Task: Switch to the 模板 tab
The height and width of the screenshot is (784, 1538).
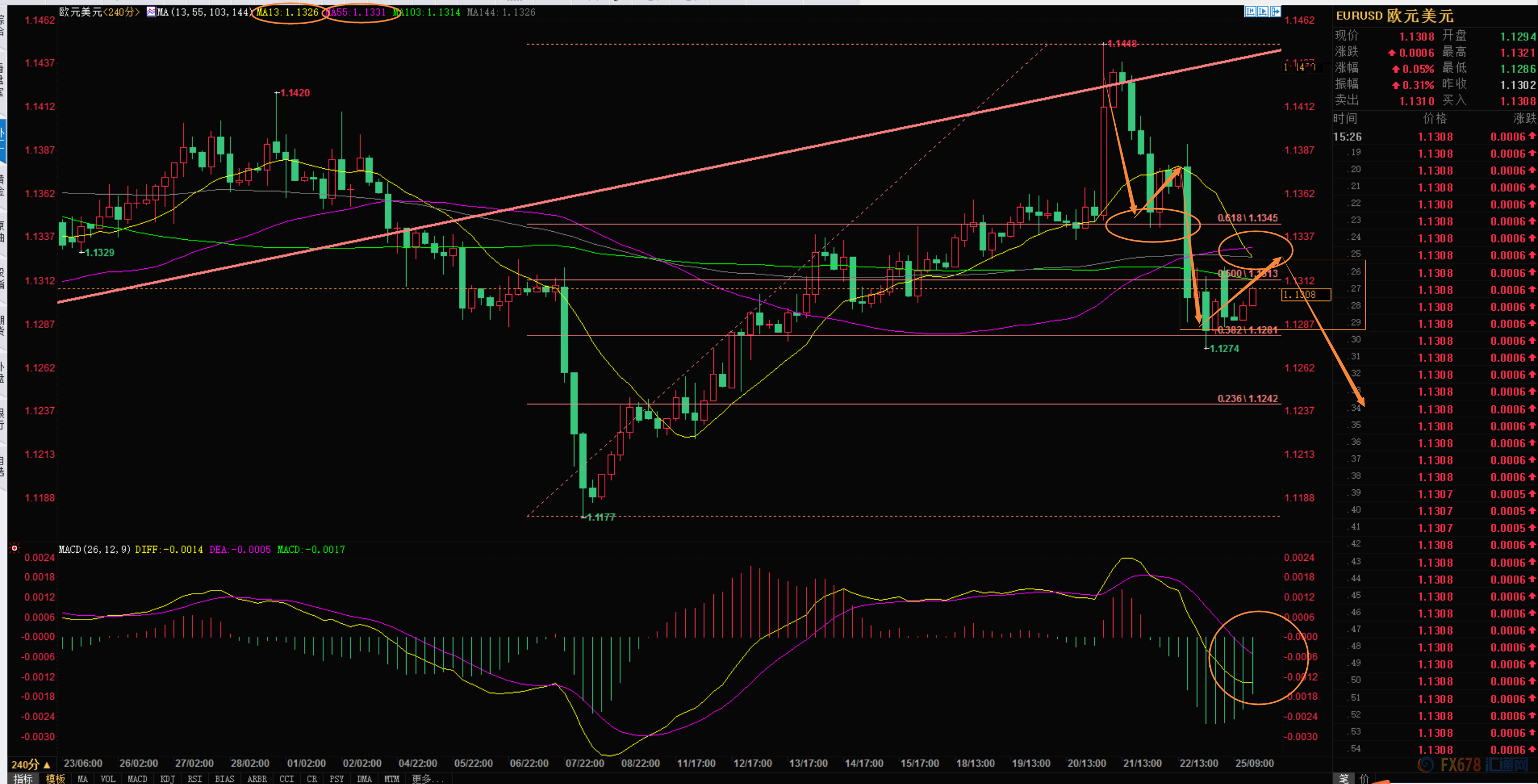Action: click(55, 779)
